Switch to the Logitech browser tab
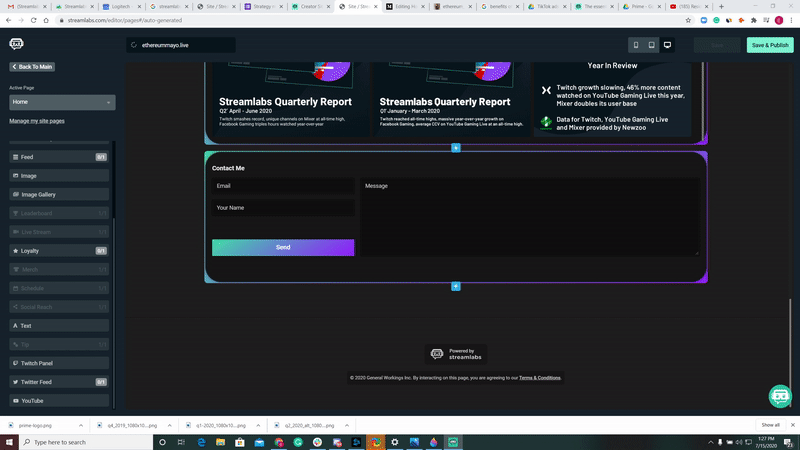 [x=121, y=7]
